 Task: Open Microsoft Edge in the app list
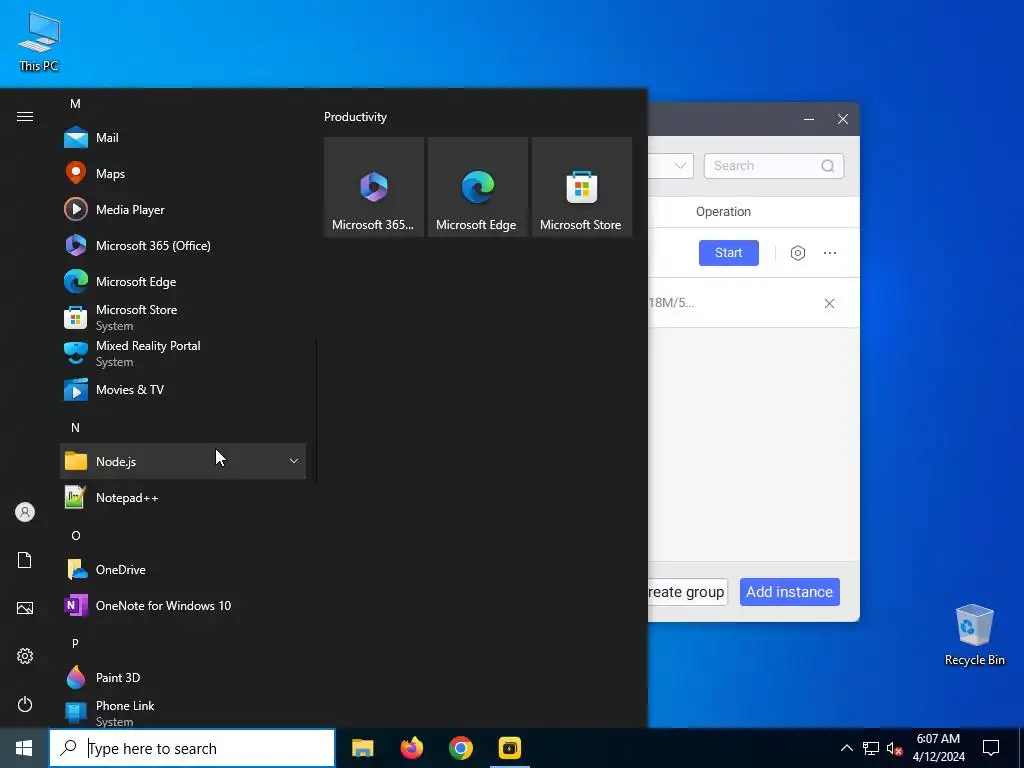[x=183, y=281]
